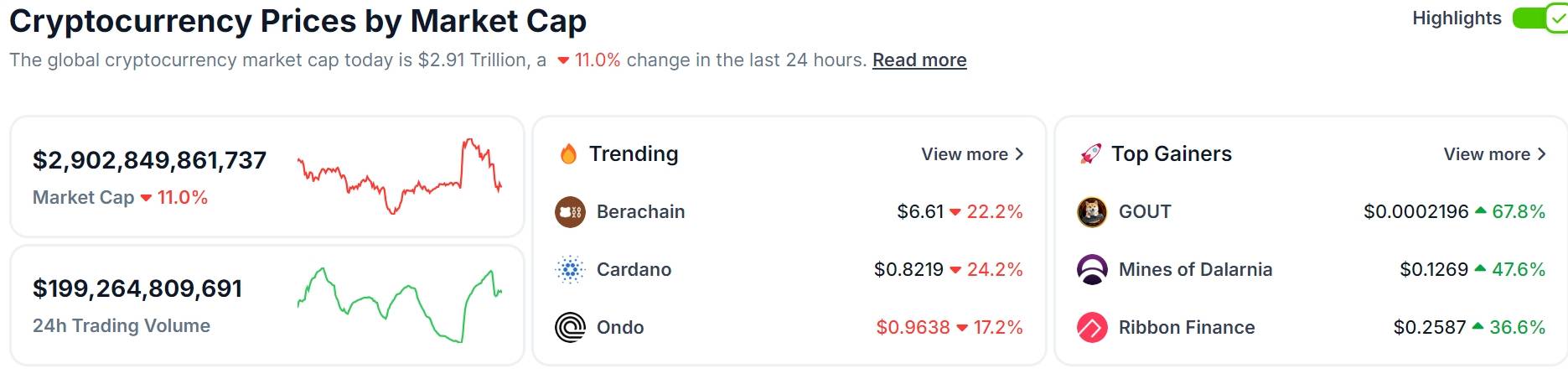Open the Berachain coin name link

coord(641,212)
